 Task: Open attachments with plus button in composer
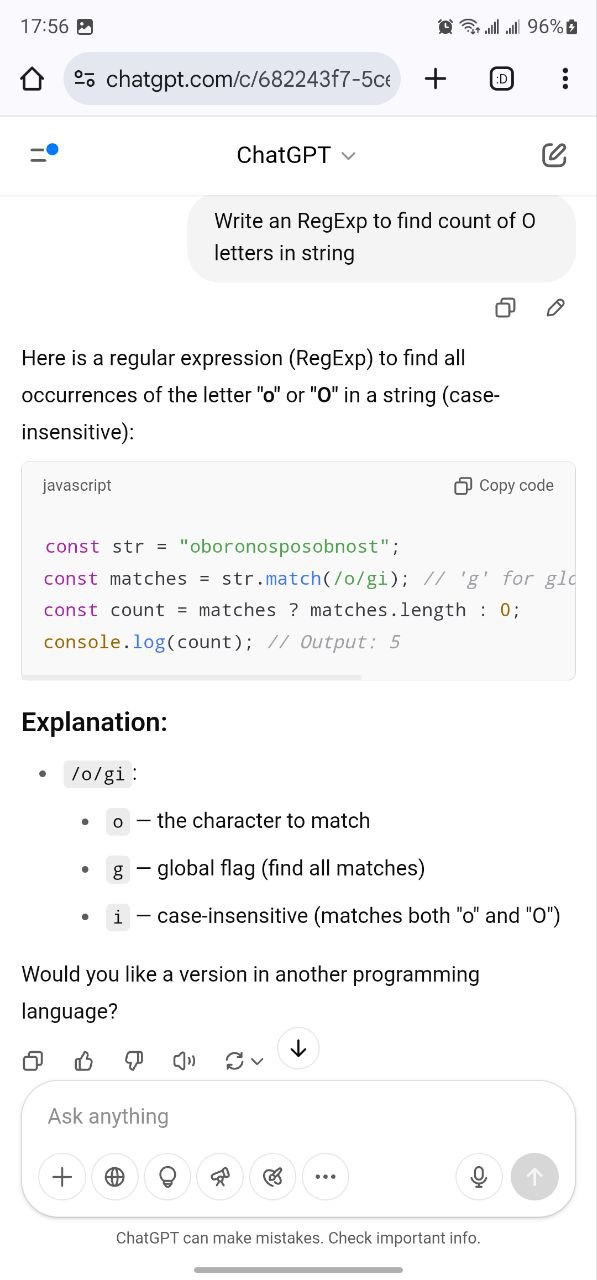(x=62, y=1177)
